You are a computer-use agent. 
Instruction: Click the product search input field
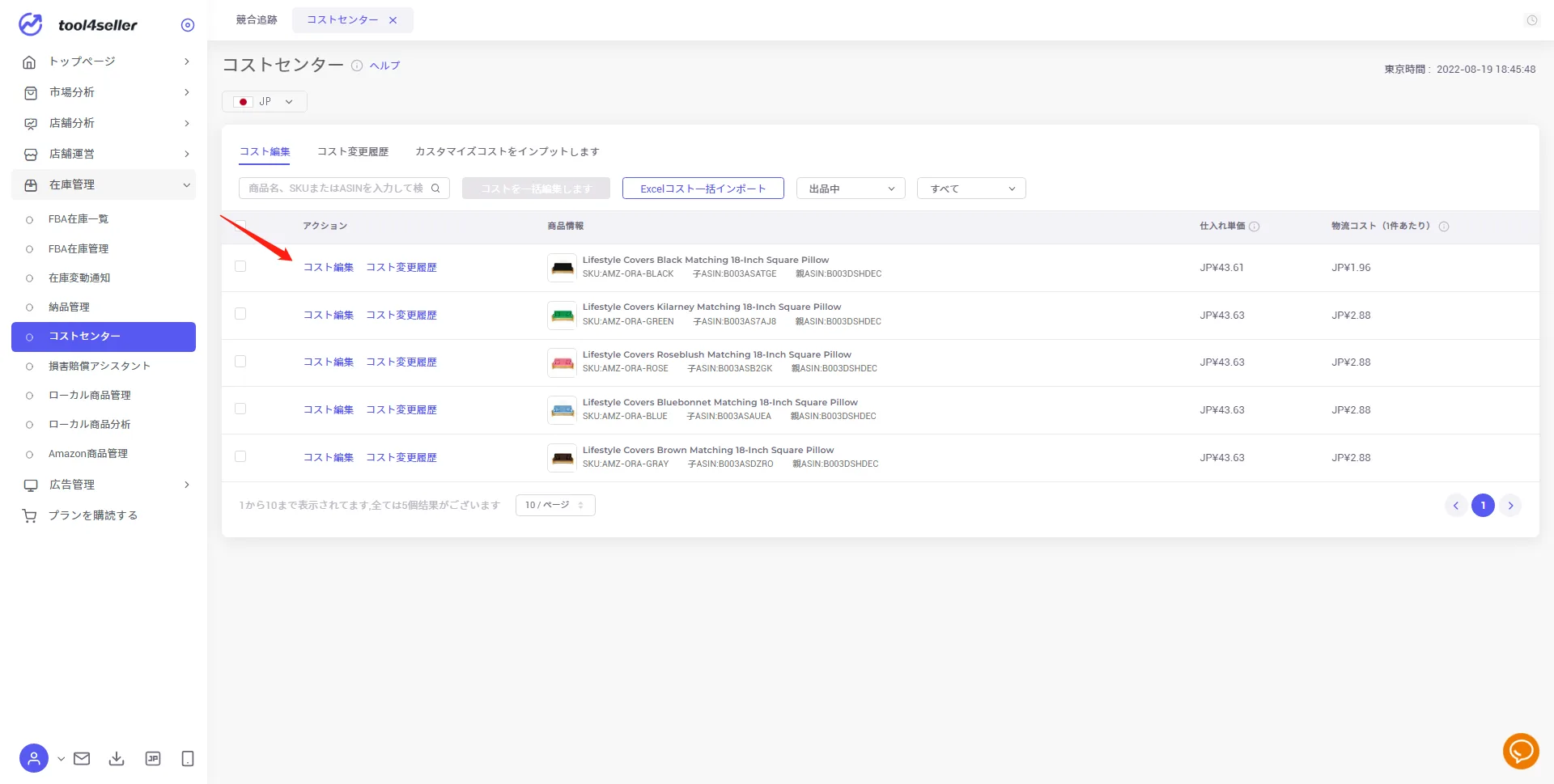344,189
